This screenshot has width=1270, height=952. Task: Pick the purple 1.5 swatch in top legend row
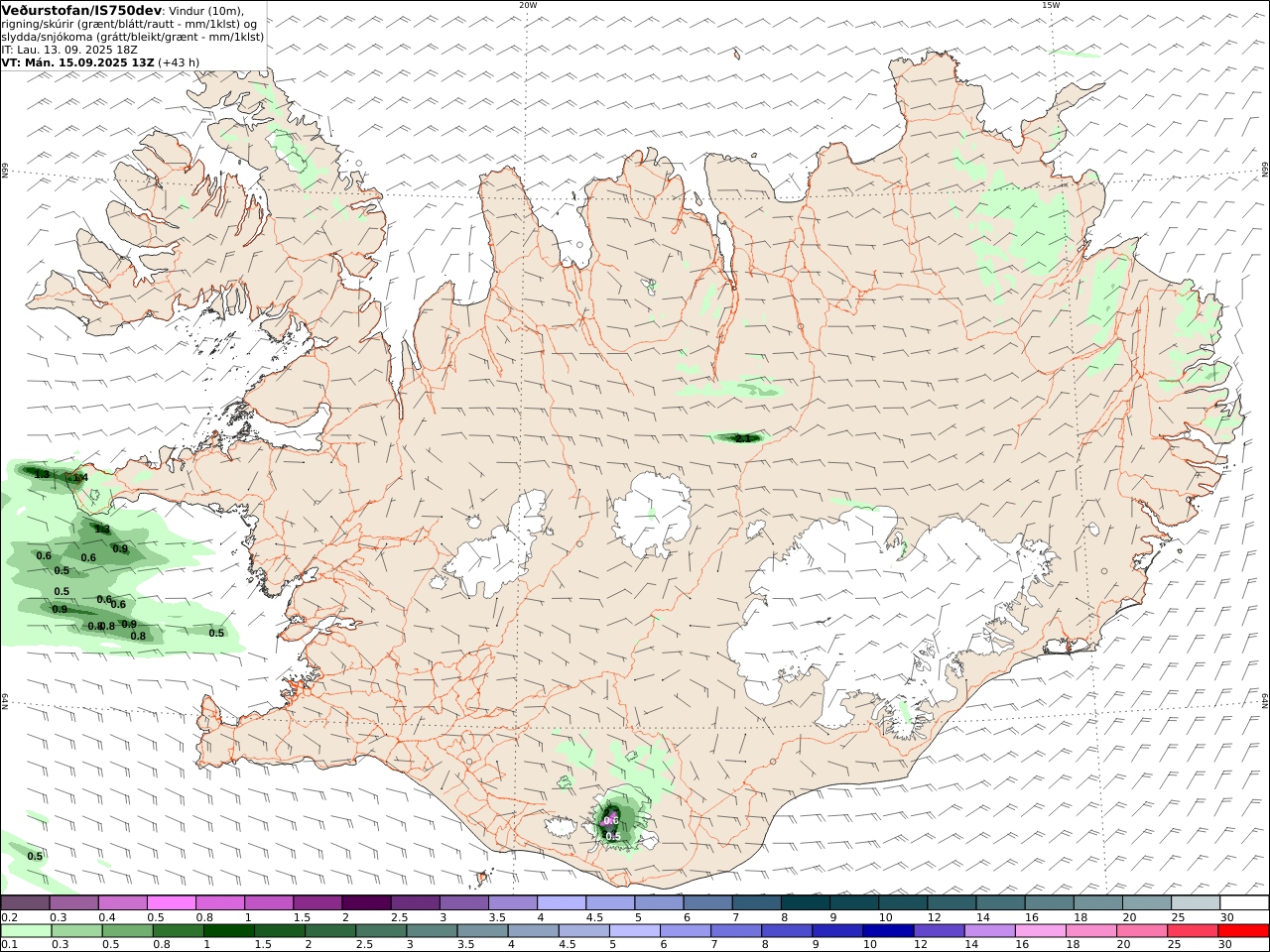[317, 902]
